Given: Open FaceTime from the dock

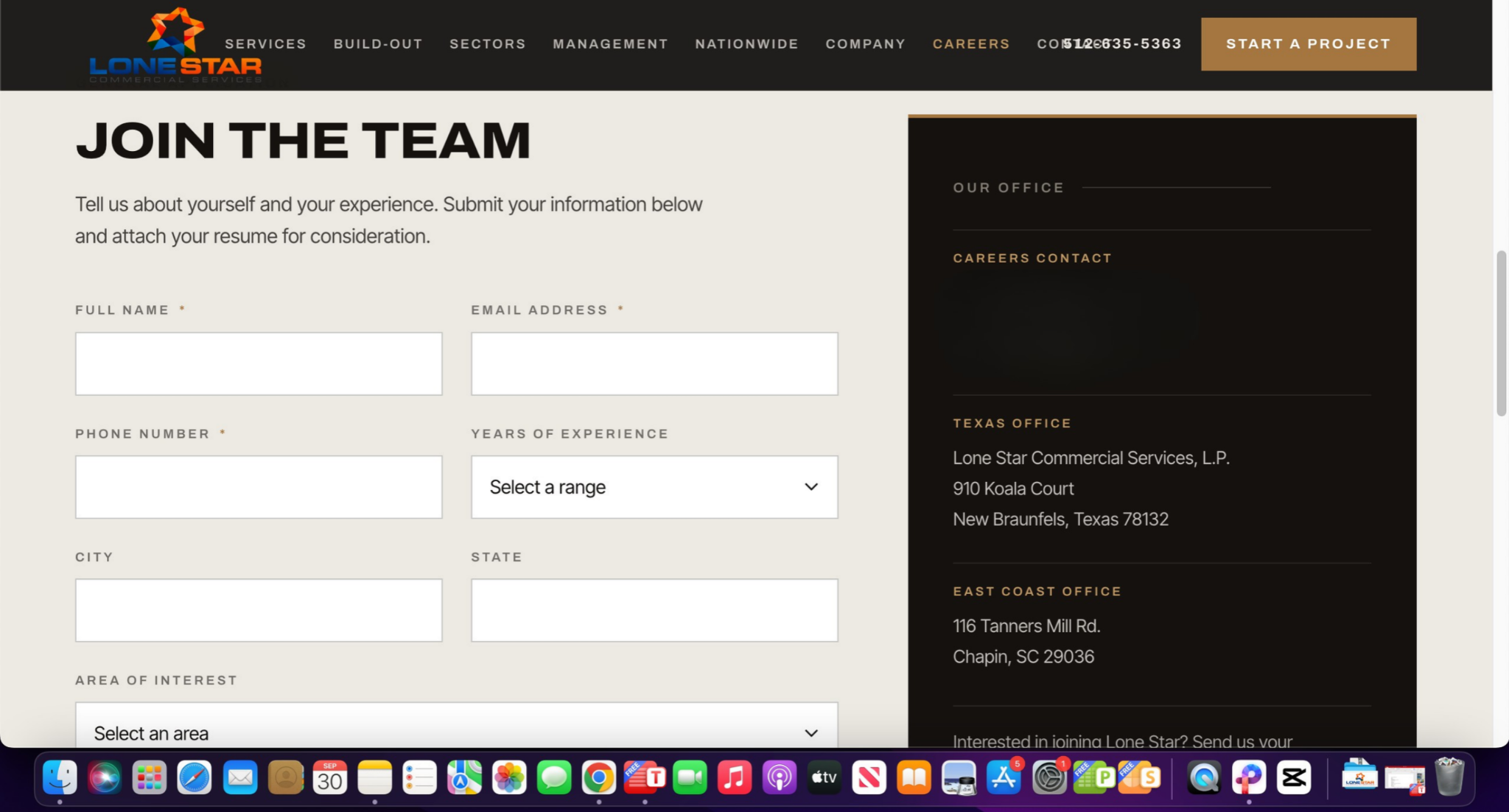Looking at the screenshot, I should click(690, 777).
